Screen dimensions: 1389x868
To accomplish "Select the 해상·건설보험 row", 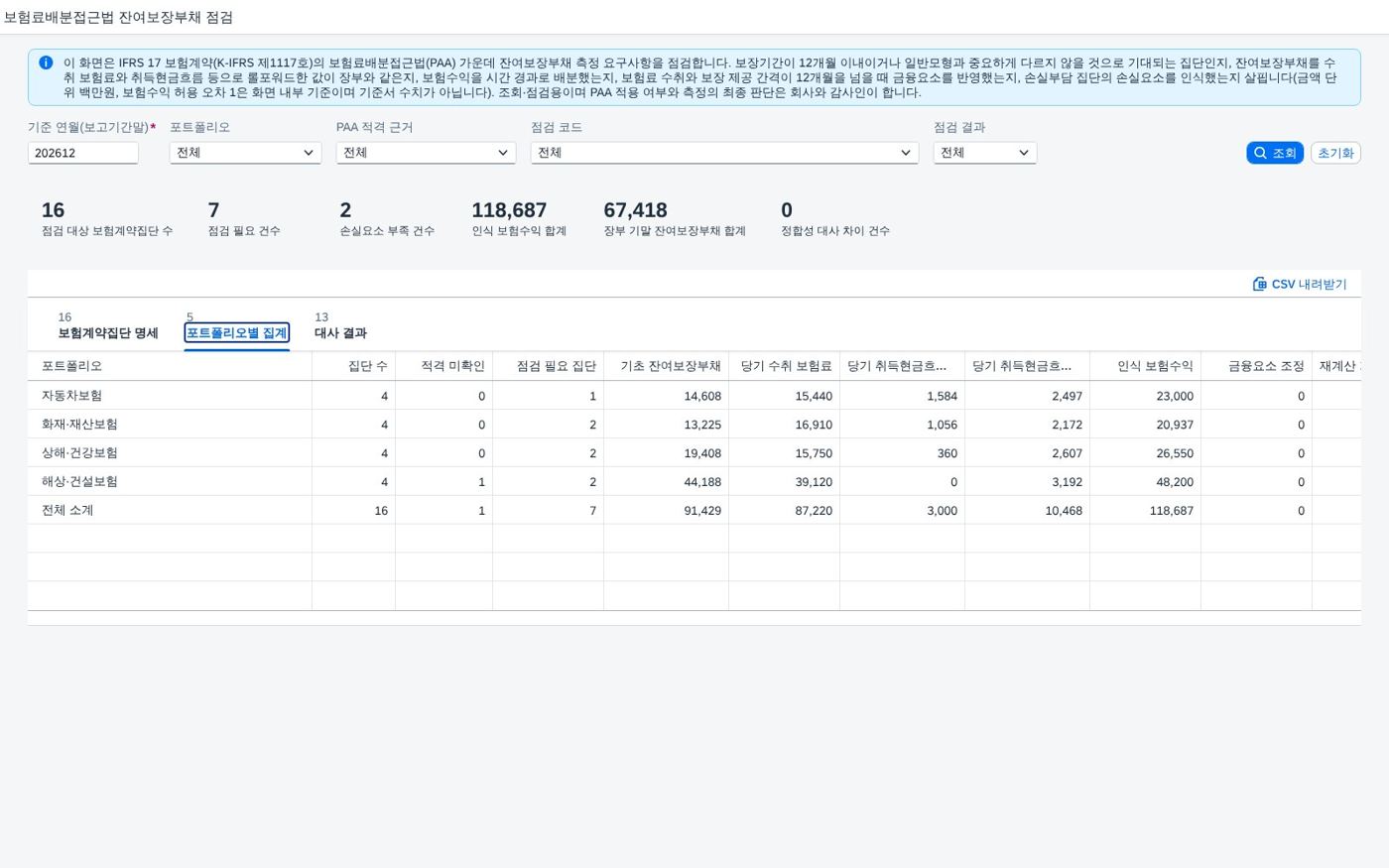I will pyautogui.click(x=694, y=481).
